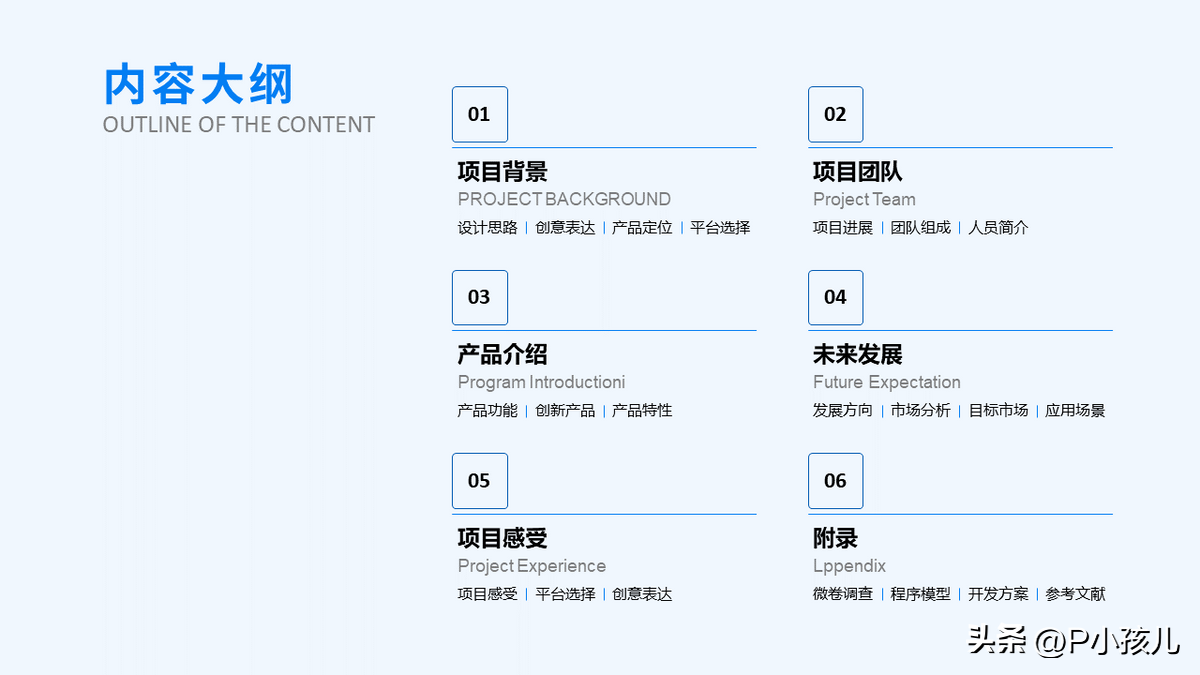Select the 创新产品 item
The width and height of the screenshot is (1200, 675).
[x=565, y=410]
